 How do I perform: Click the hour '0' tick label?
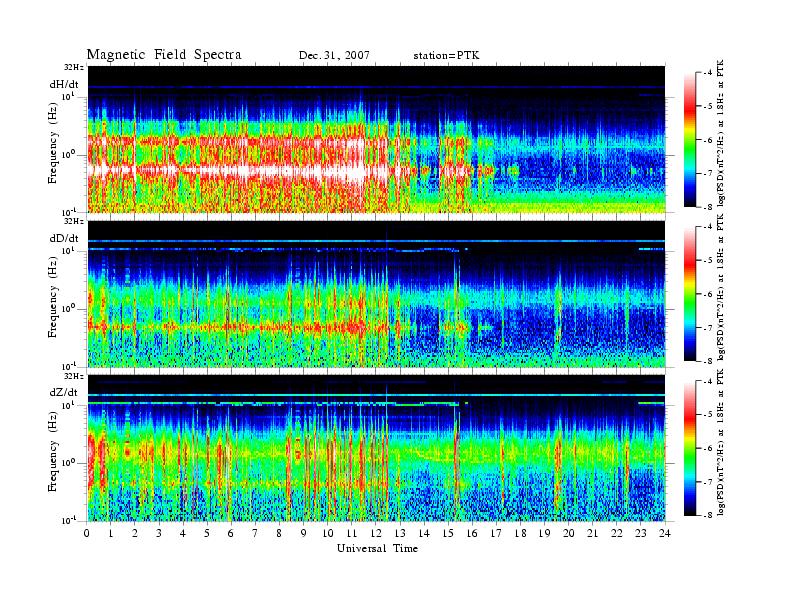pos(87,533)
